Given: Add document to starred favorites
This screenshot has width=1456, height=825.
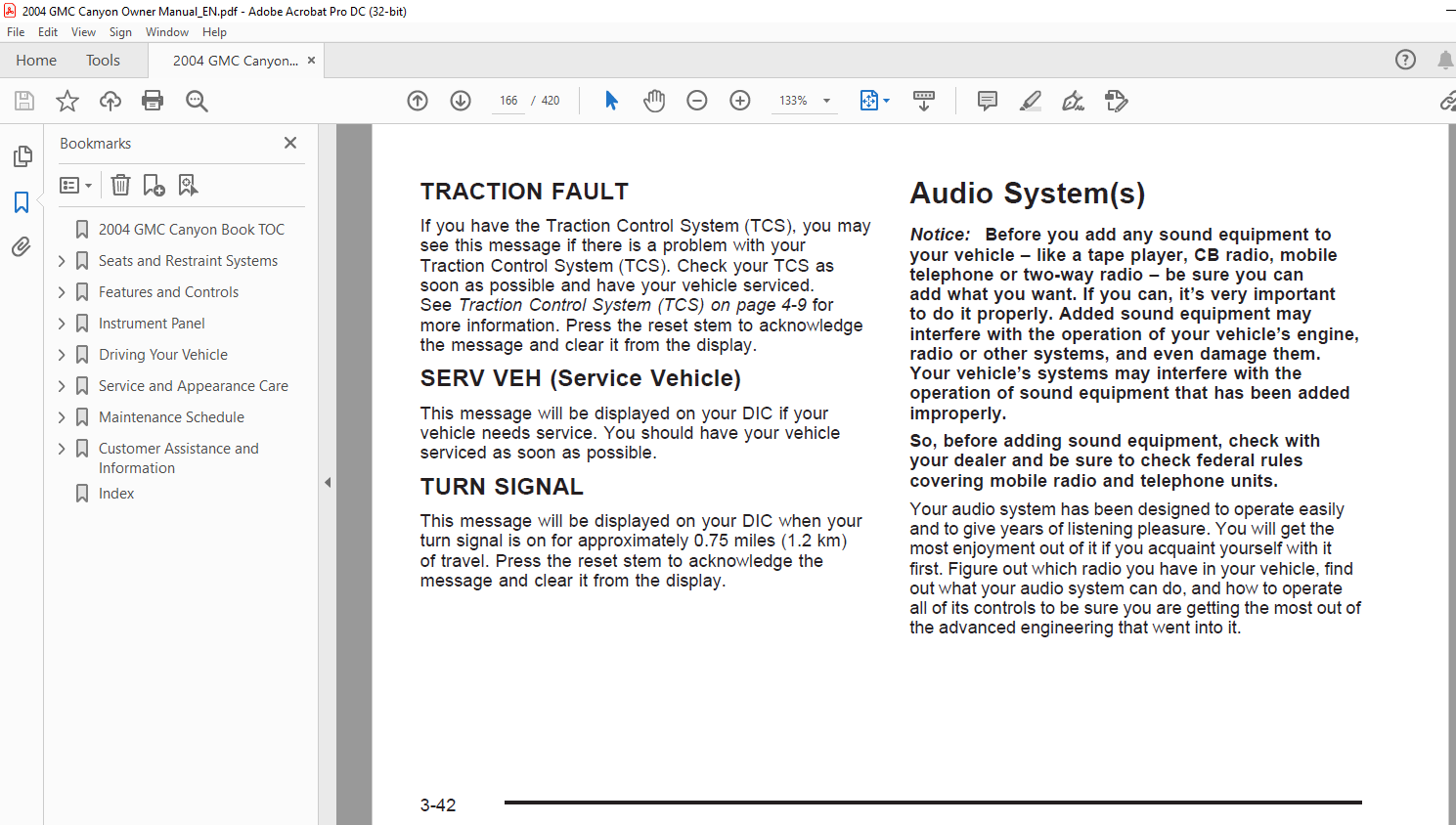Looking at the screenshot, I should click(x=67, y=101).
